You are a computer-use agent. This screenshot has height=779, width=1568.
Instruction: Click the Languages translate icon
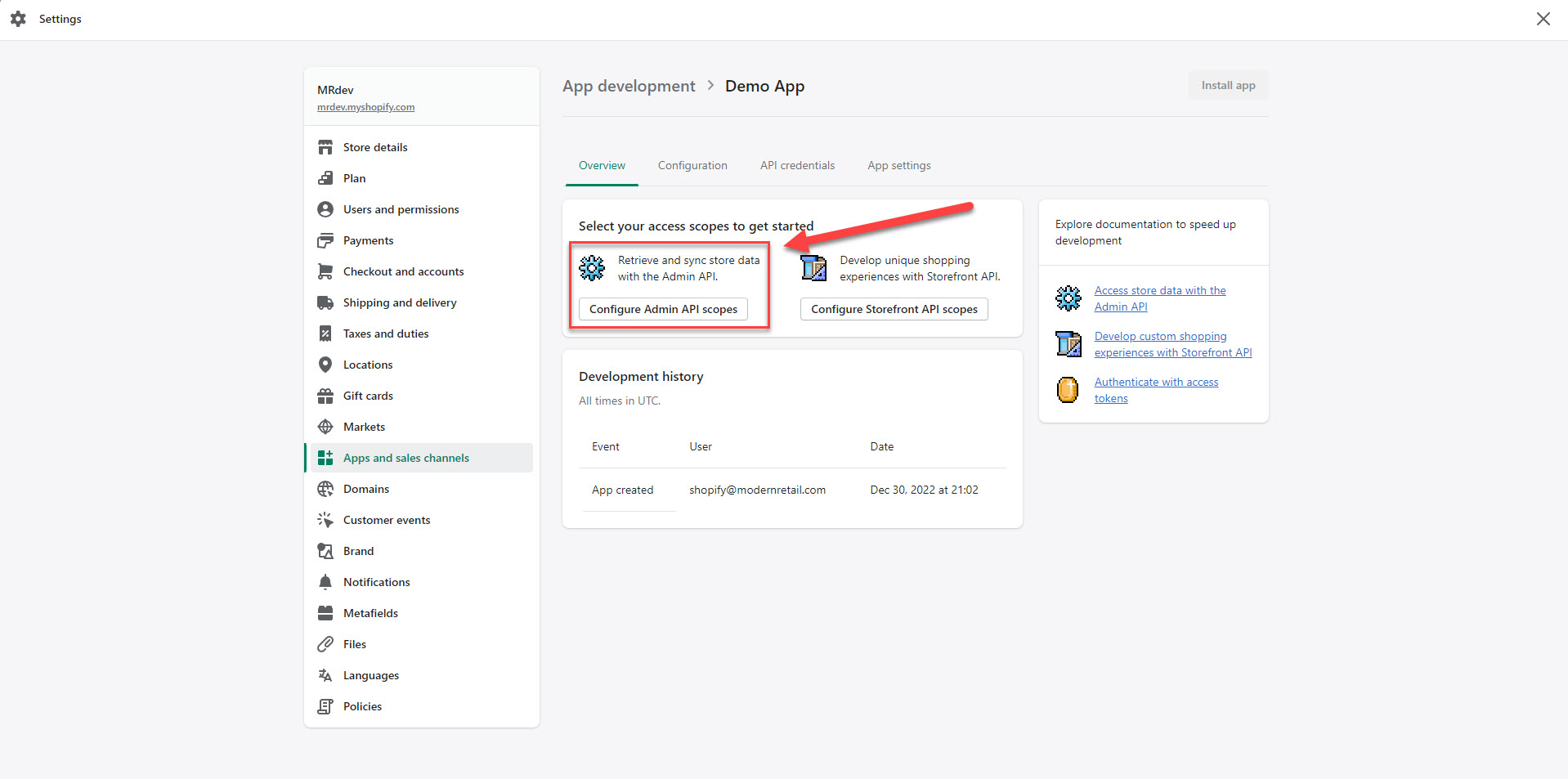tap(325, 675)
